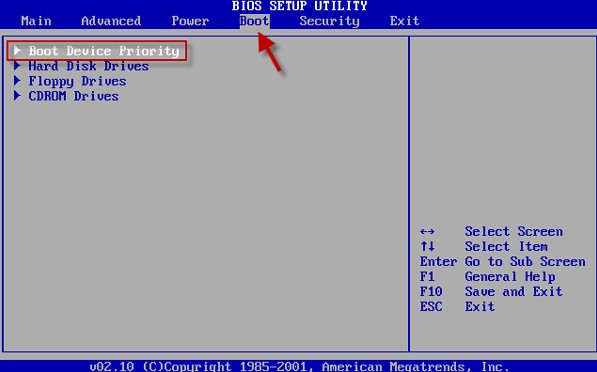Click the 'F10' key label
597x372 pixels.
click(x=431, y=292)
